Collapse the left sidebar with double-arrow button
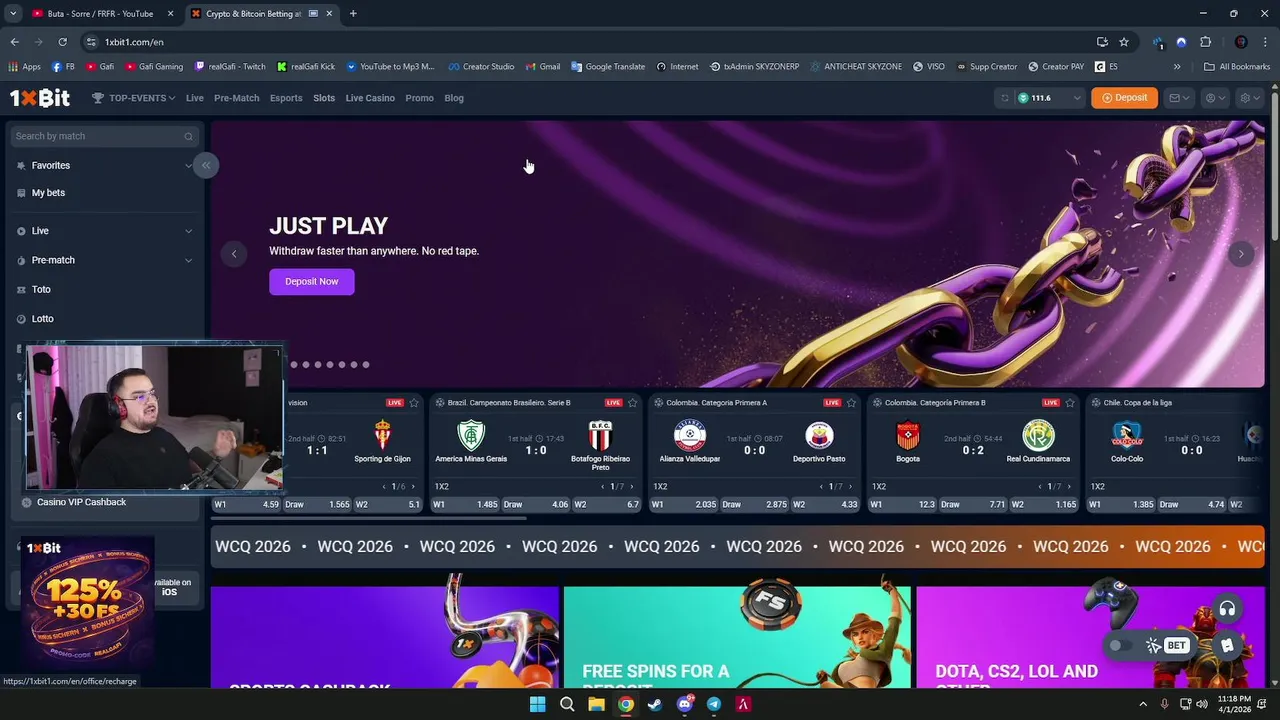The height and width of the screenshot is (720, 1280). [206, 165]
